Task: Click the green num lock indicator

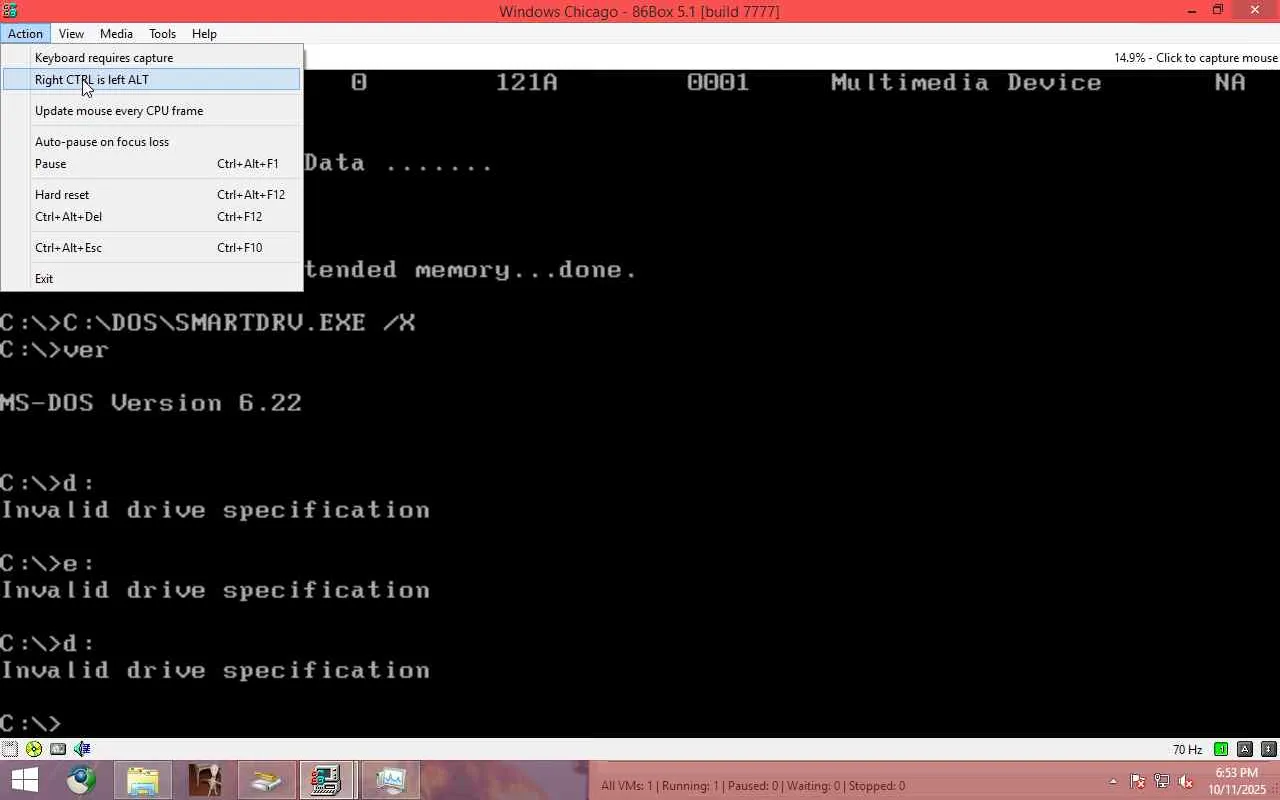Action: point(1221,749)
